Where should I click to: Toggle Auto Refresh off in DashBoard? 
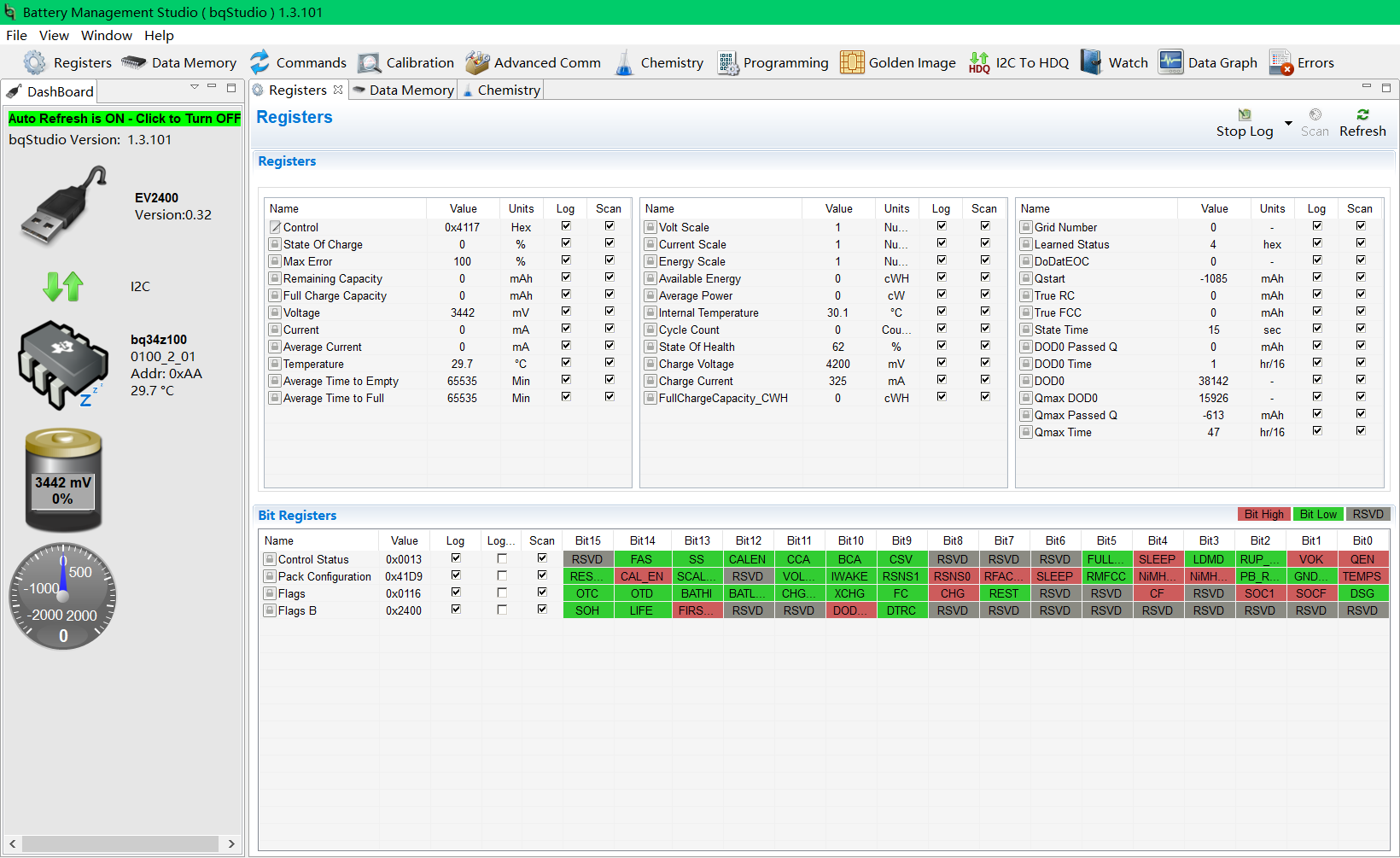[x=125, y=119]
